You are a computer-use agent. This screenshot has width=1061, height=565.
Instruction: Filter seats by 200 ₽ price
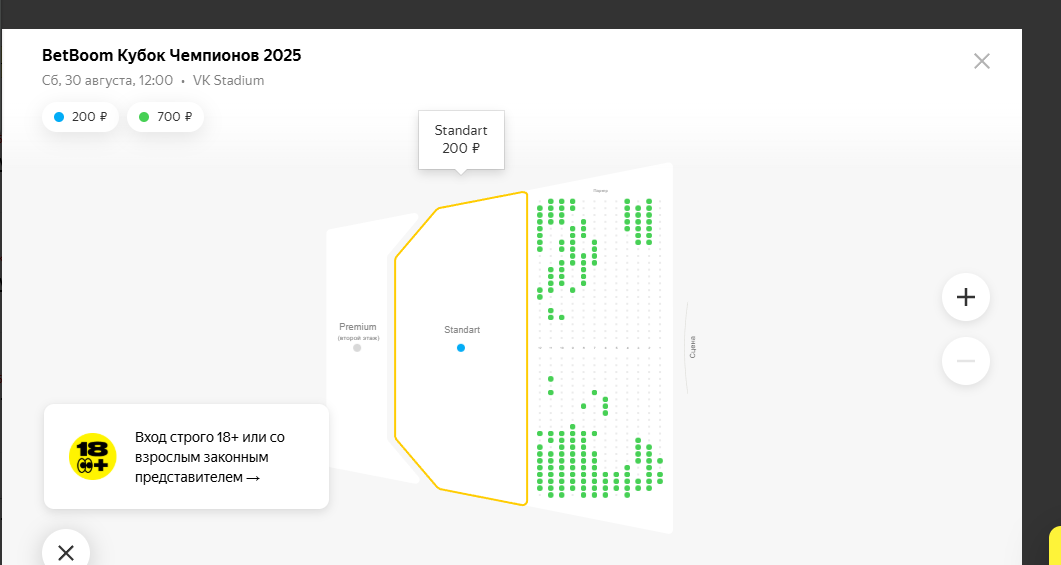[x=80, y=117]
